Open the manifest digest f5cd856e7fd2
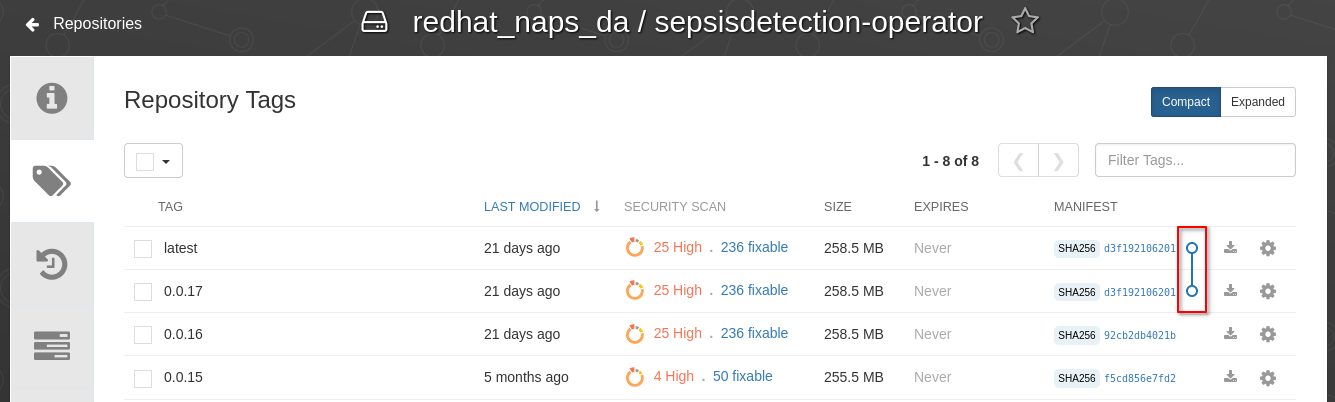The height and width of the screenshot is (402, 1335). pyautogui.click(x=1140, y=378)
